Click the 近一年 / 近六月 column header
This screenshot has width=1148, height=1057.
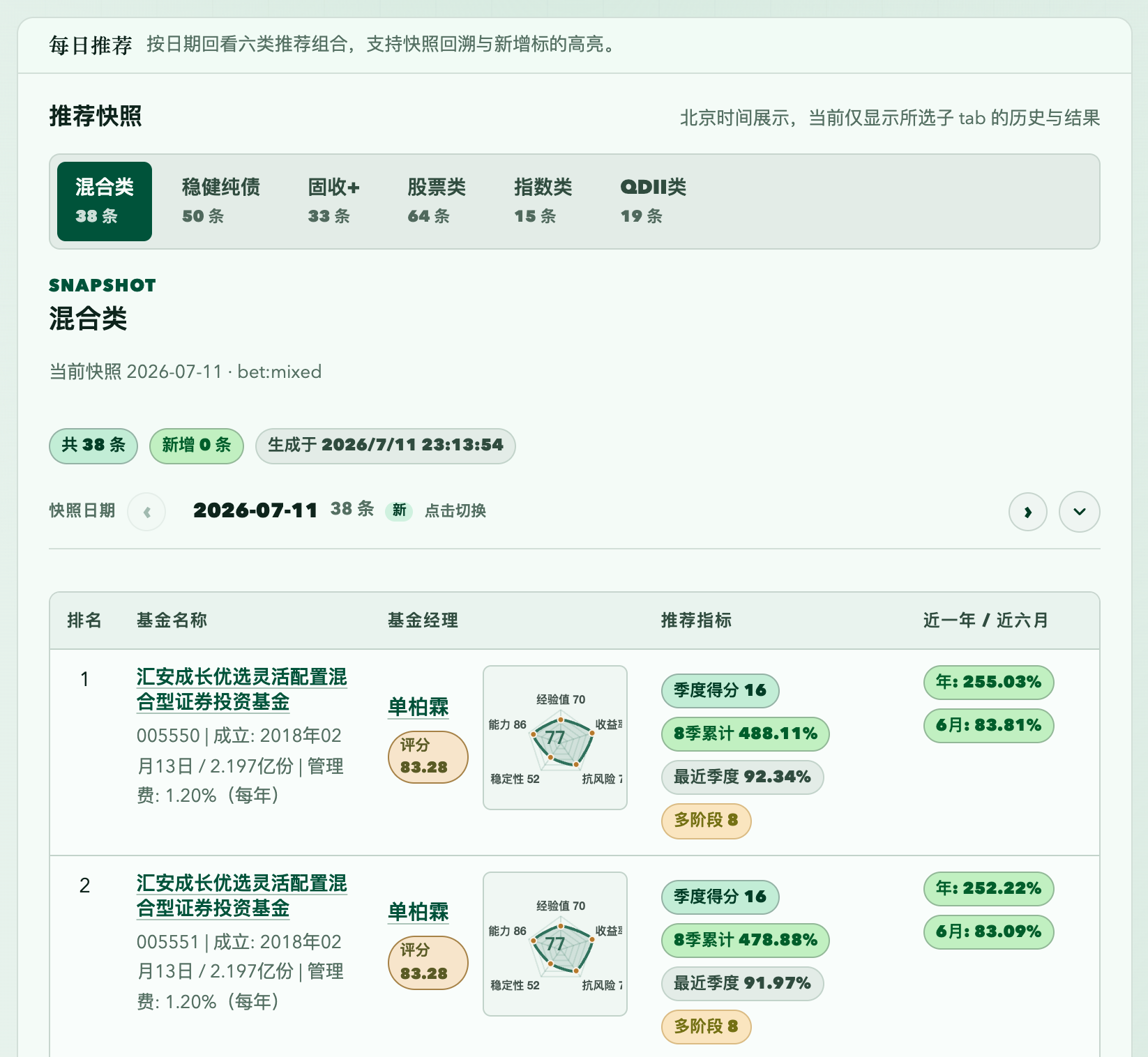point(985,621)
